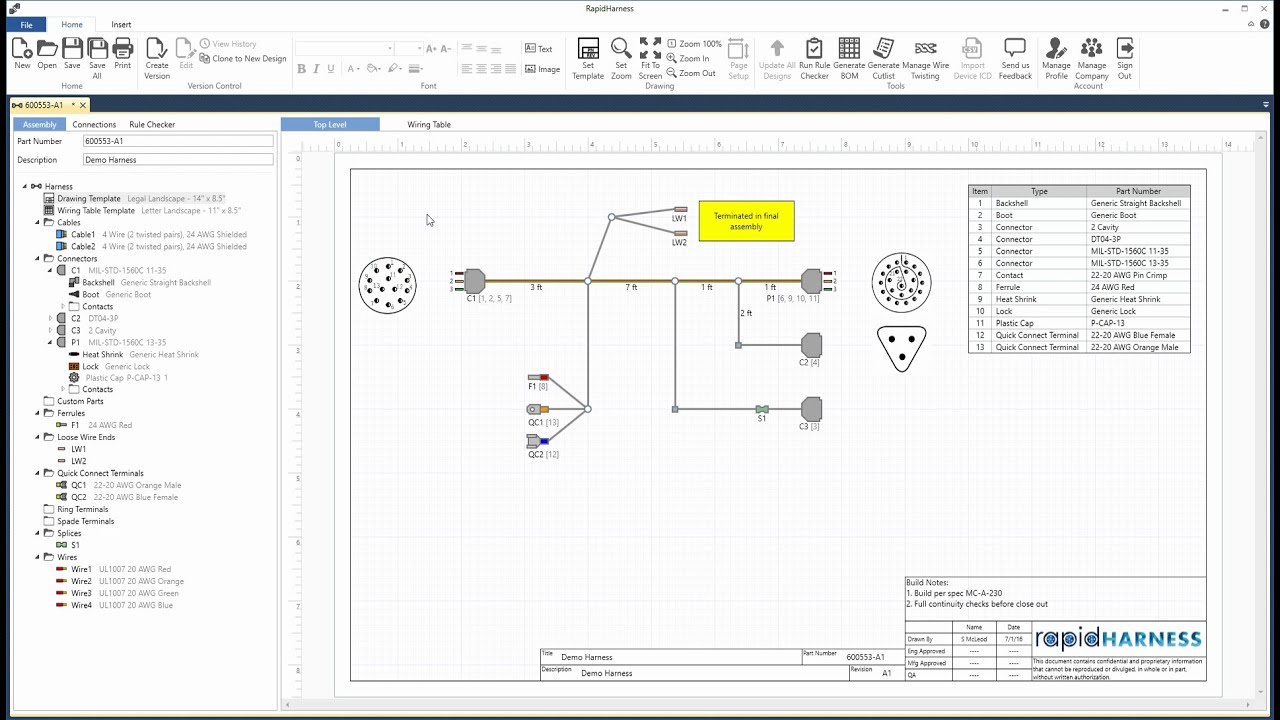This screenshot has width=1280, height=720.
Task: Generate the BOM
Action: [849, 58]
